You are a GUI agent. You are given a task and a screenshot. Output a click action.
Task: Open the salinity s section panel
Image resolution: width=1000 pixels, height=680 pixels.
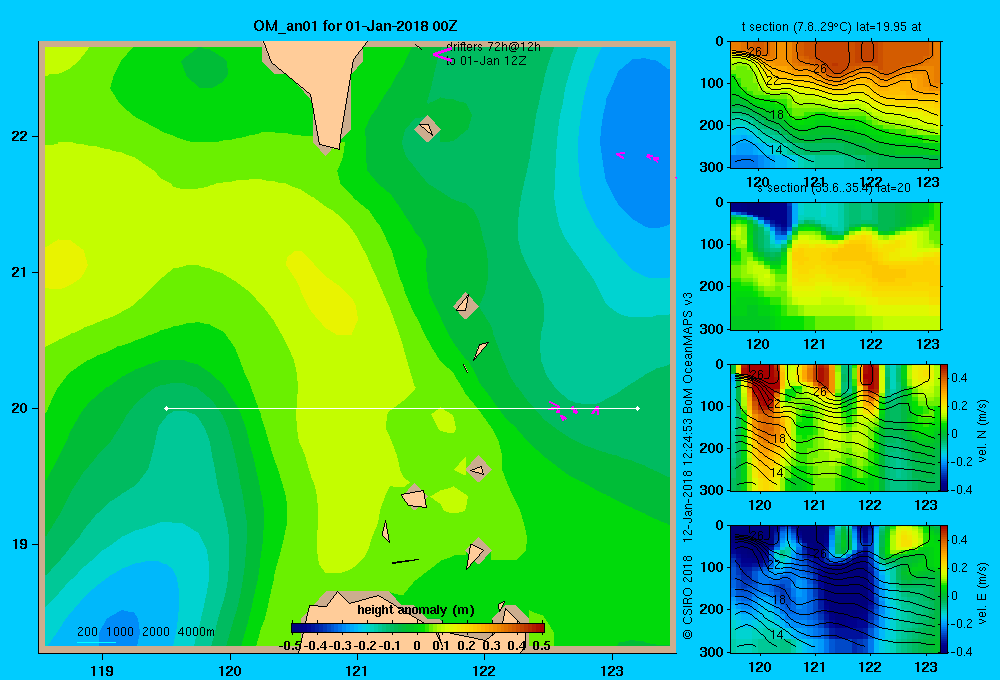click(835, 266)
